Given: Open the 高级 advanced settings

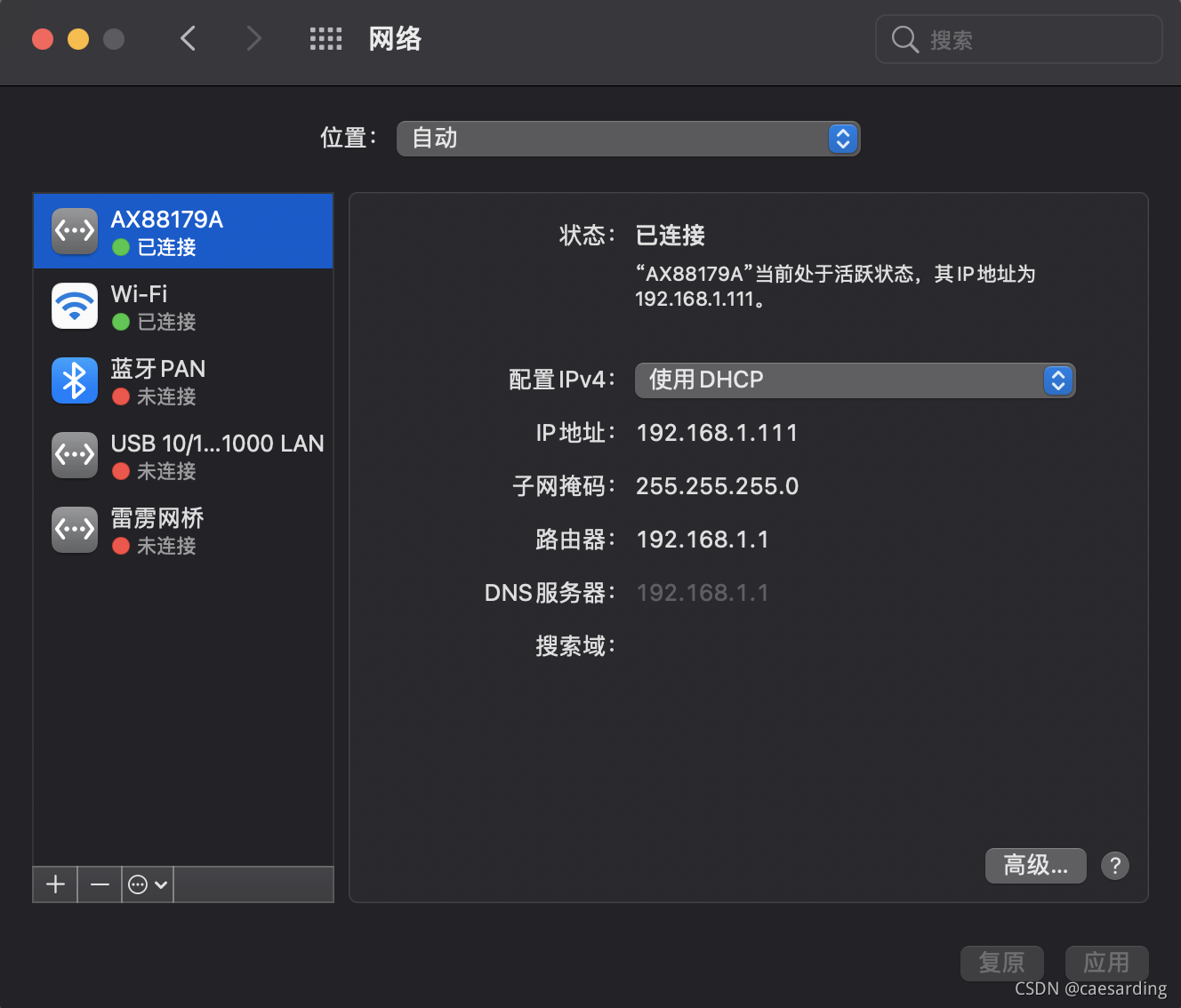Looking at the screenshot, I should (x=1035, y=865).
